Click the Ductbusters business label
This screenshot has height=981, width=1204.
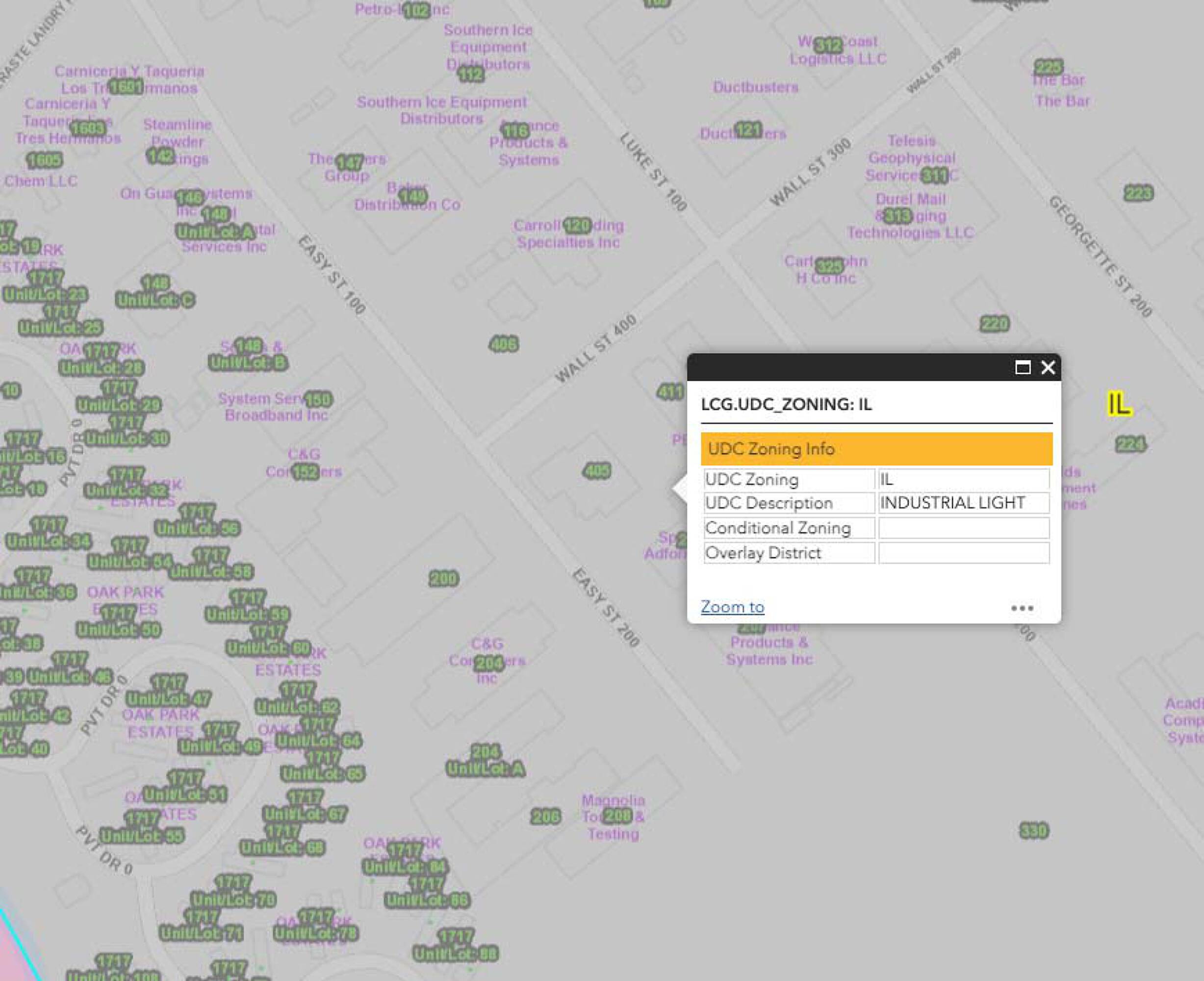[x=755, y=87]
